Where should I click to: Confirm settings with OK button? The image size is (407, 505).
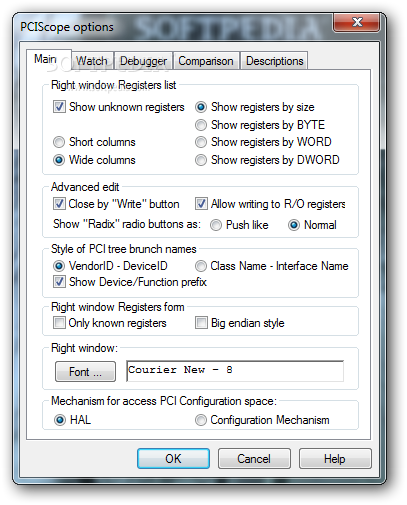(x=173, y=459)
